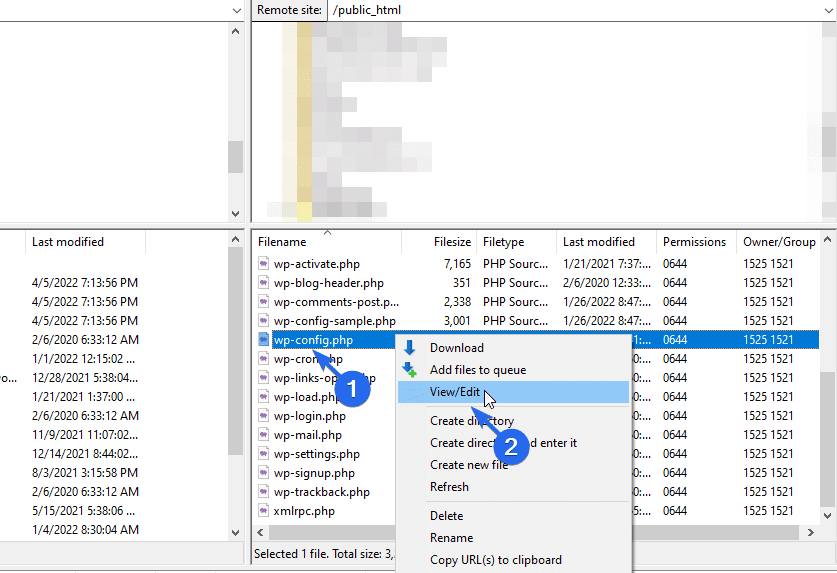
Task: Select the wp-blog-header.php filename
Action: [x=328, y=282]
